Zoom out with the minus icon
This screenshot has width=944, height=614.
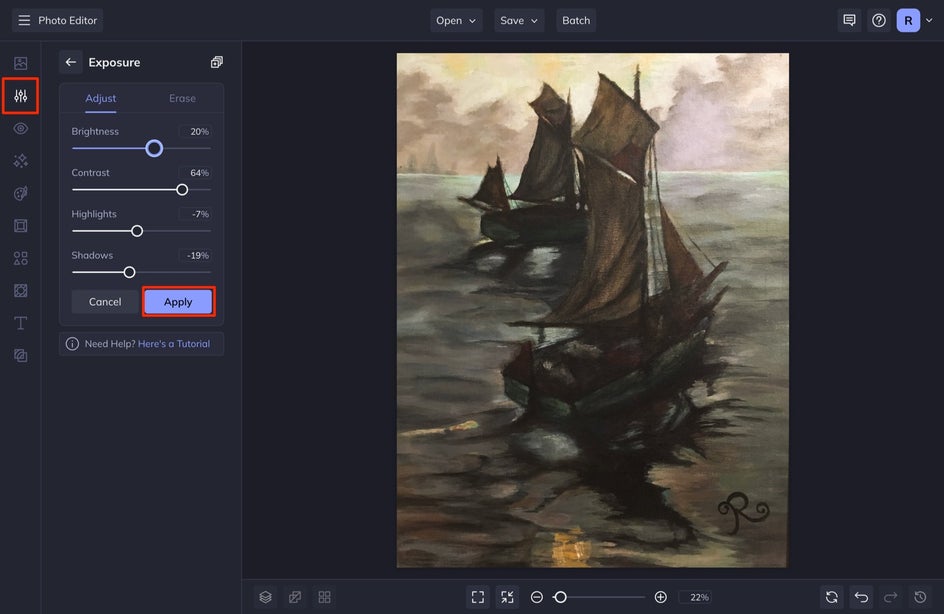(536, 597)
